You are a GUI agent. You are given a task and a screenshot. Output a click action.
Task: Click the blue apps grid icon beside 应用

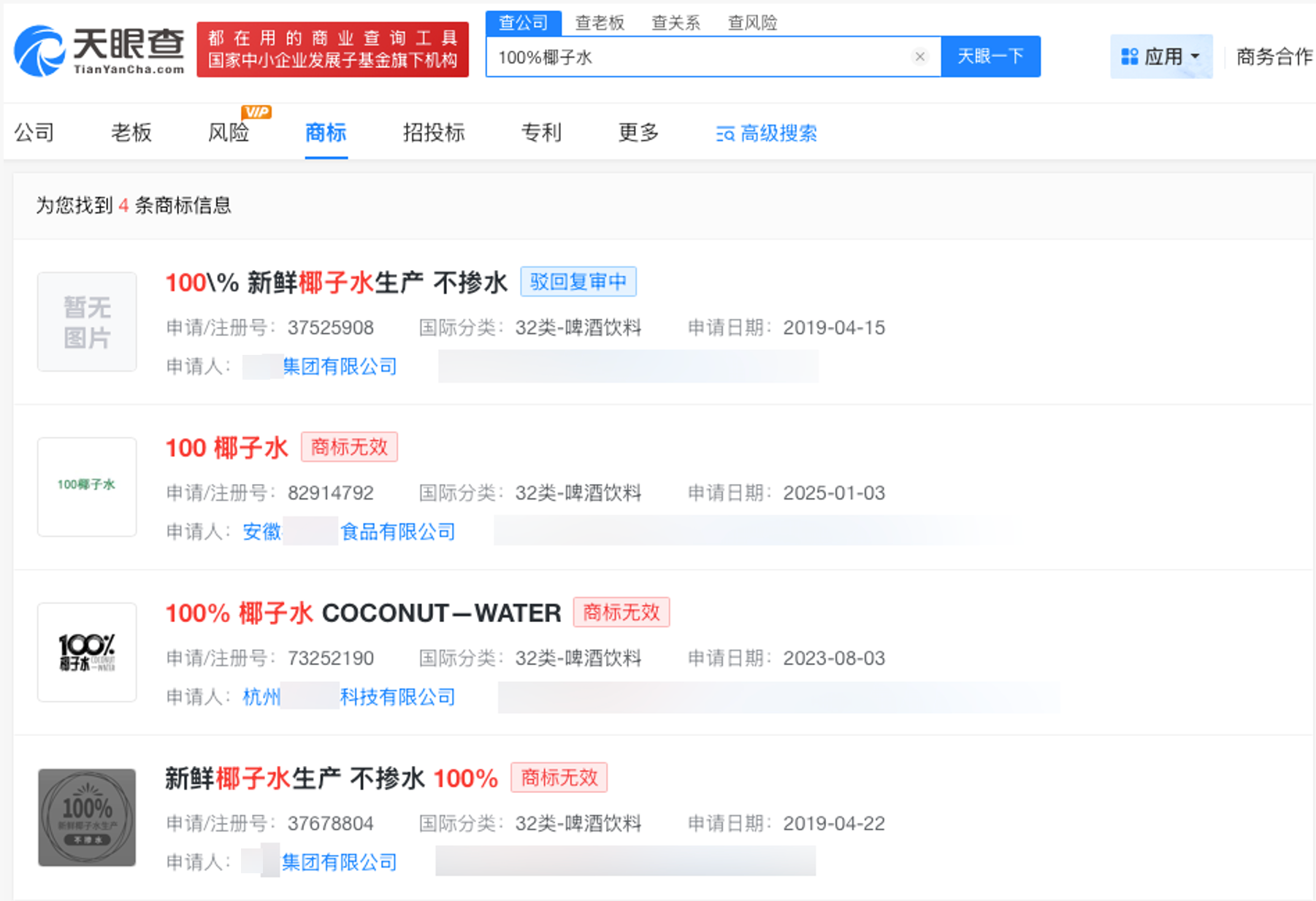(x=1129, y=55)
